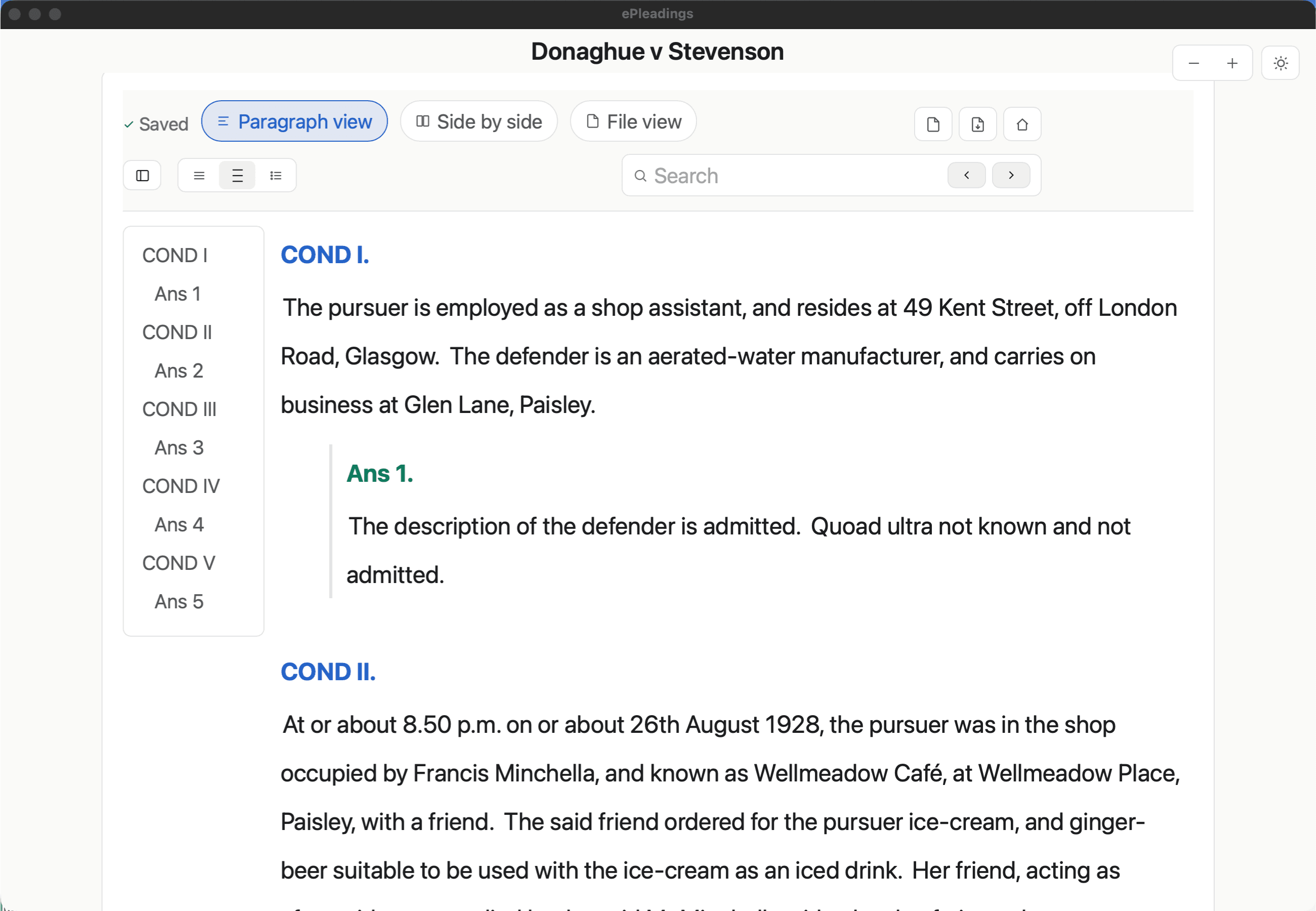
Task: Click the search magnifier icon
Action: (x=640, y=176)
